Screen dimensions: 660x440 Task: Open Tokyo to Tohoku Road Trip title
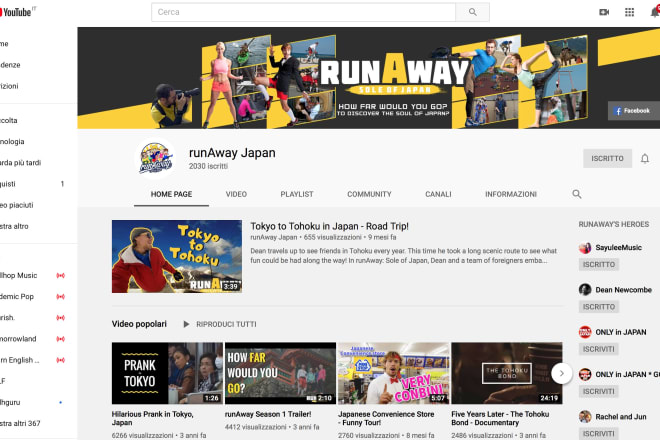[x=329, y=226]
